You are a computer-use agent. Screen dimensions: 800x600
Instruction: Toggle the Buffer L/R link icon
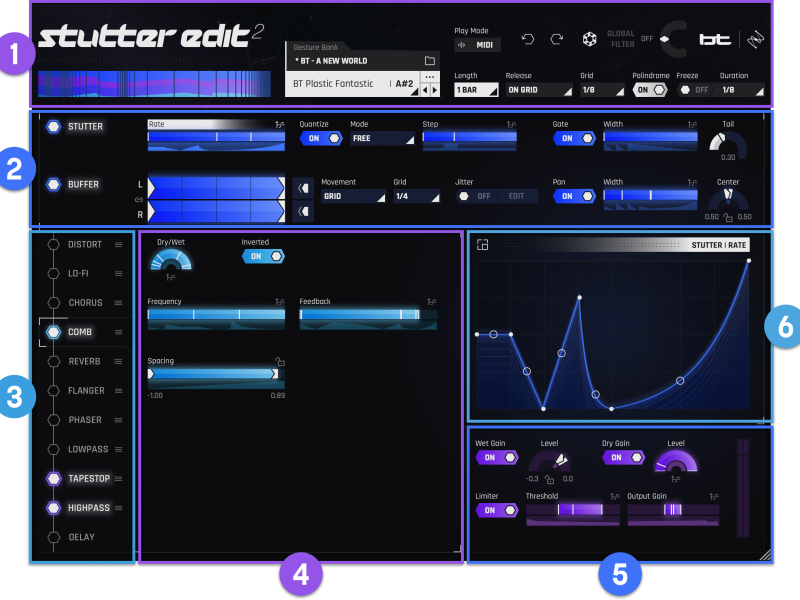(x=139, y=199)
